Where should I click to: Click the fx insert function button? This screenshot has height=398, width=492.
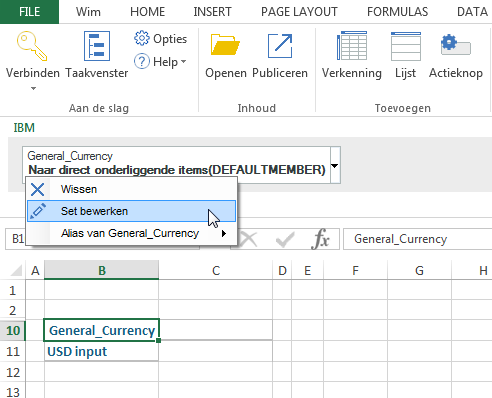point(321,239)
